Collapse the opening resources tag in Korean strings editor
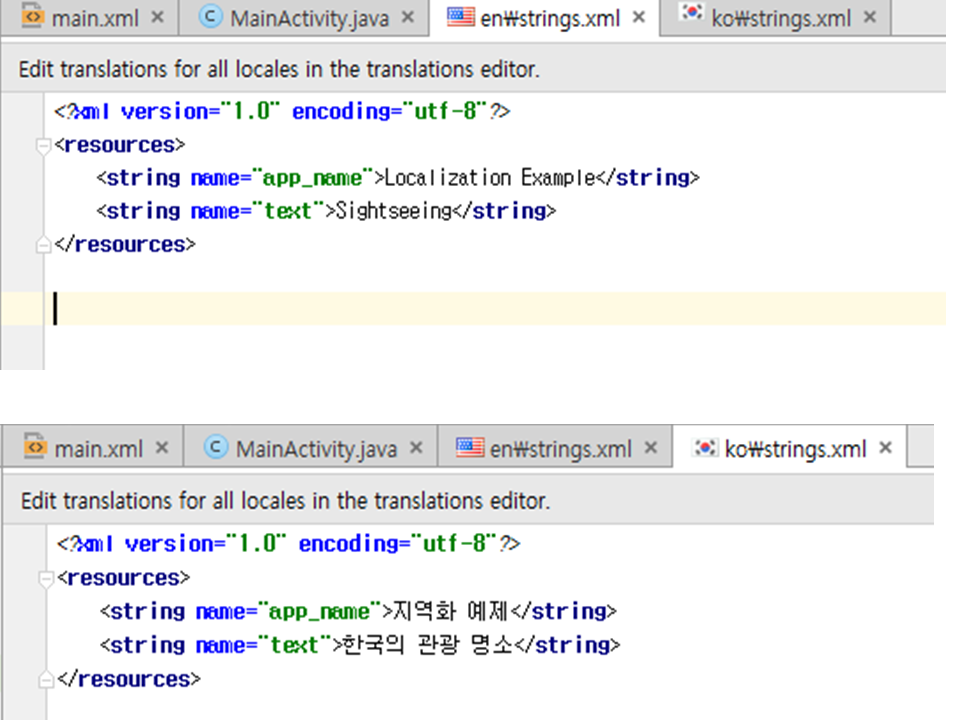Image resolution: width=960 pixels, height=720 pixels. (x=43, y=579)
